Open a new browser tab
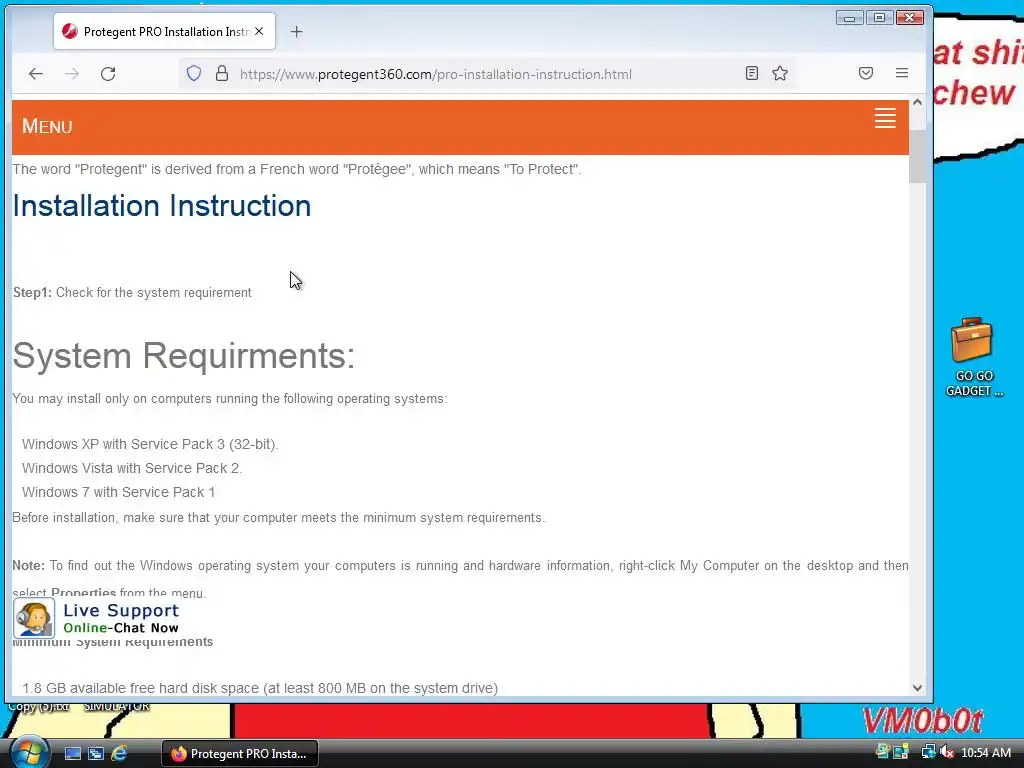Viewport: 1024px width, 768px height. pyautogui.click(x=296, y=31)
